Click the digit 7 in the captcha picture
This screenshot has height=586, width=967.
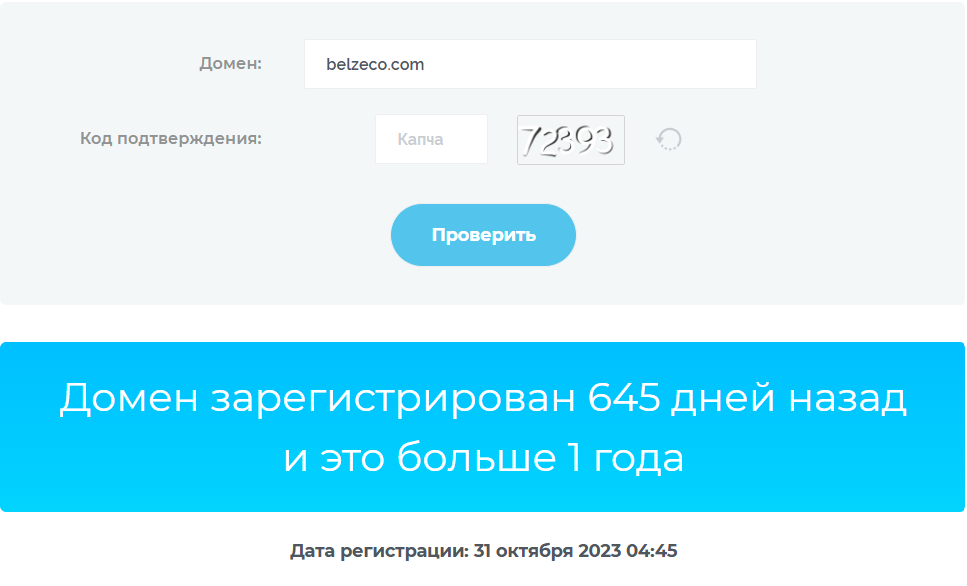coord(530,141)
